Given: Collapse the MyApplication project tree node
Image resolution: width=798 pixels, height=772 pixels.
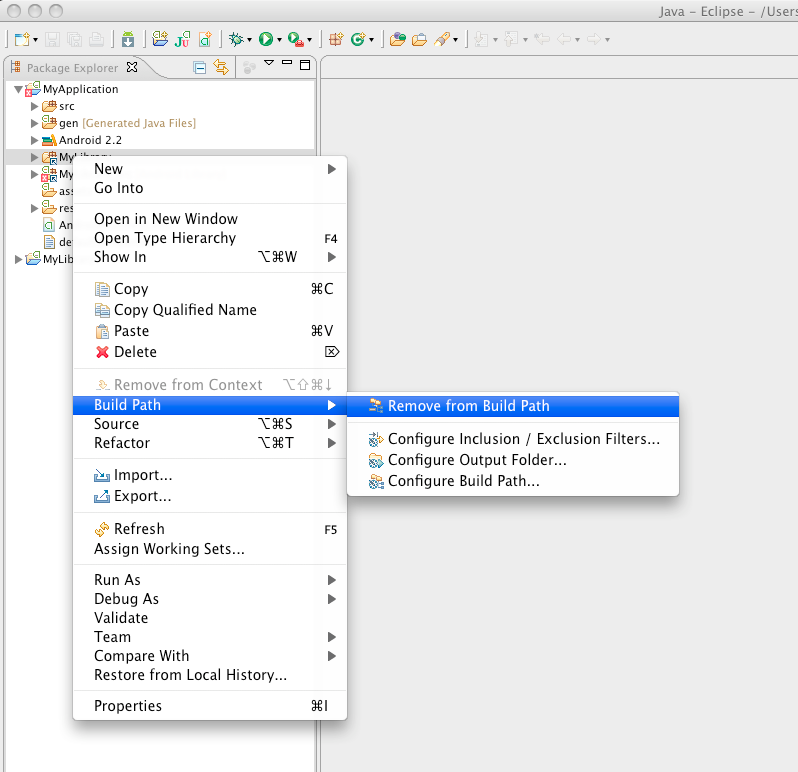Looking at the screenshot, I should (x=19, y=89).
